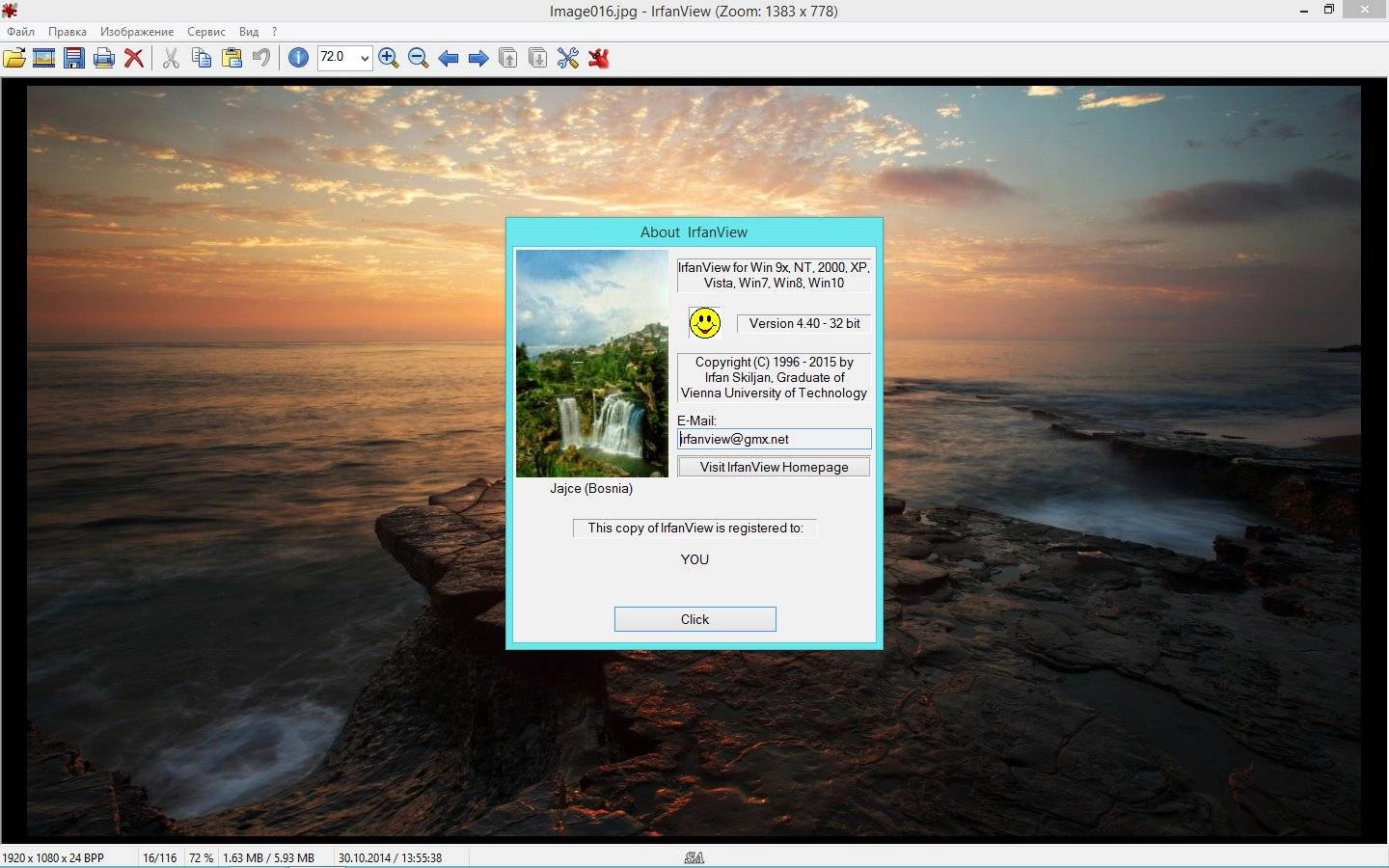Restore down the IrfanView window
The image size is (1389, 868).
point(1328,10)
